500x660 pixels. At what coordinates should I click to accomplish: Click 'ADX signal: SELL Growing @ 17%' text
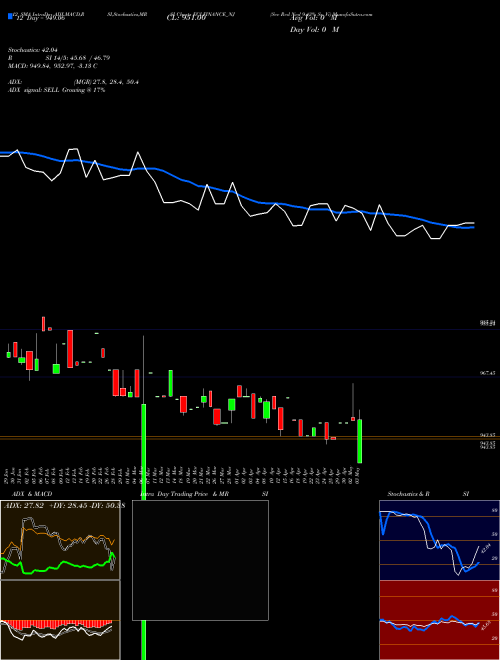coord(56,90)
